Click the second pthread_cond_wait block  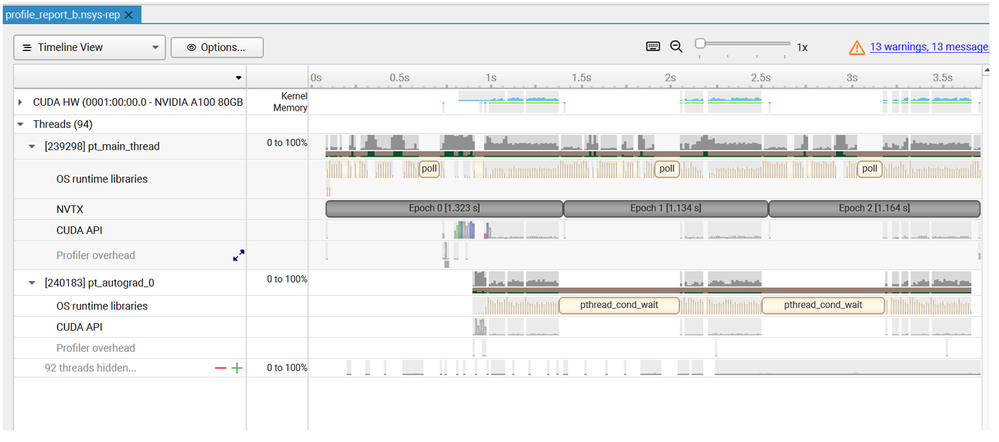coord(823,305)
